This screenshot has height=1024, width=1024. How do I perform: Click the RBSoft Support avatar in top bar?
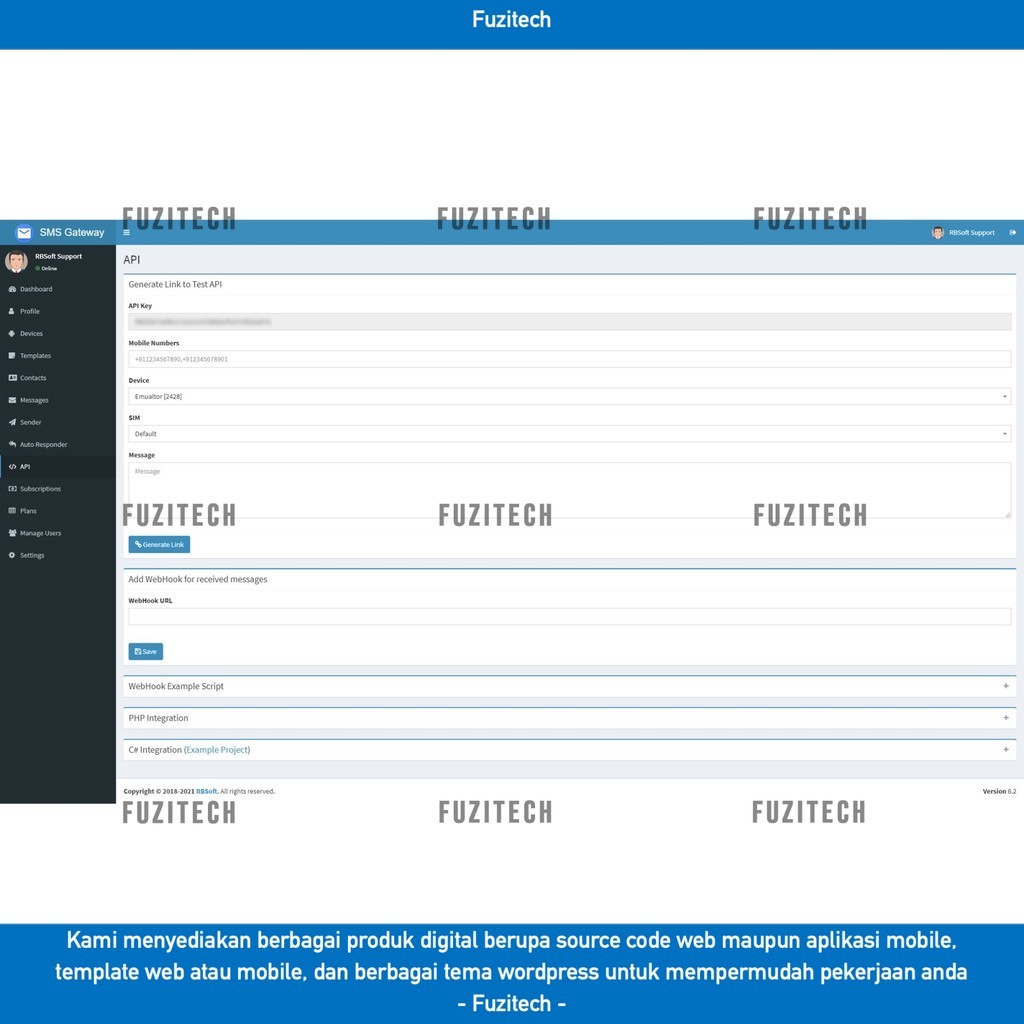(x=938, y=232)
